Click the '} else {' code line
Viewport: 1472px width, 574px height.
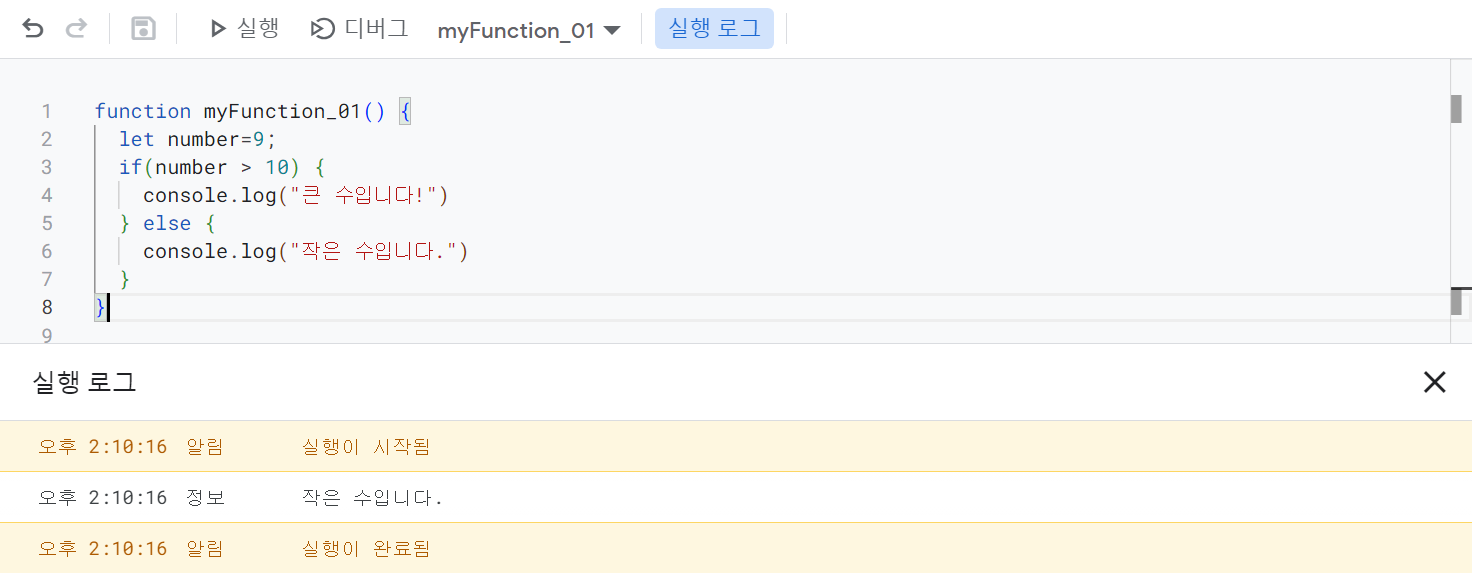pyautogui.click(x=167, y=223)
